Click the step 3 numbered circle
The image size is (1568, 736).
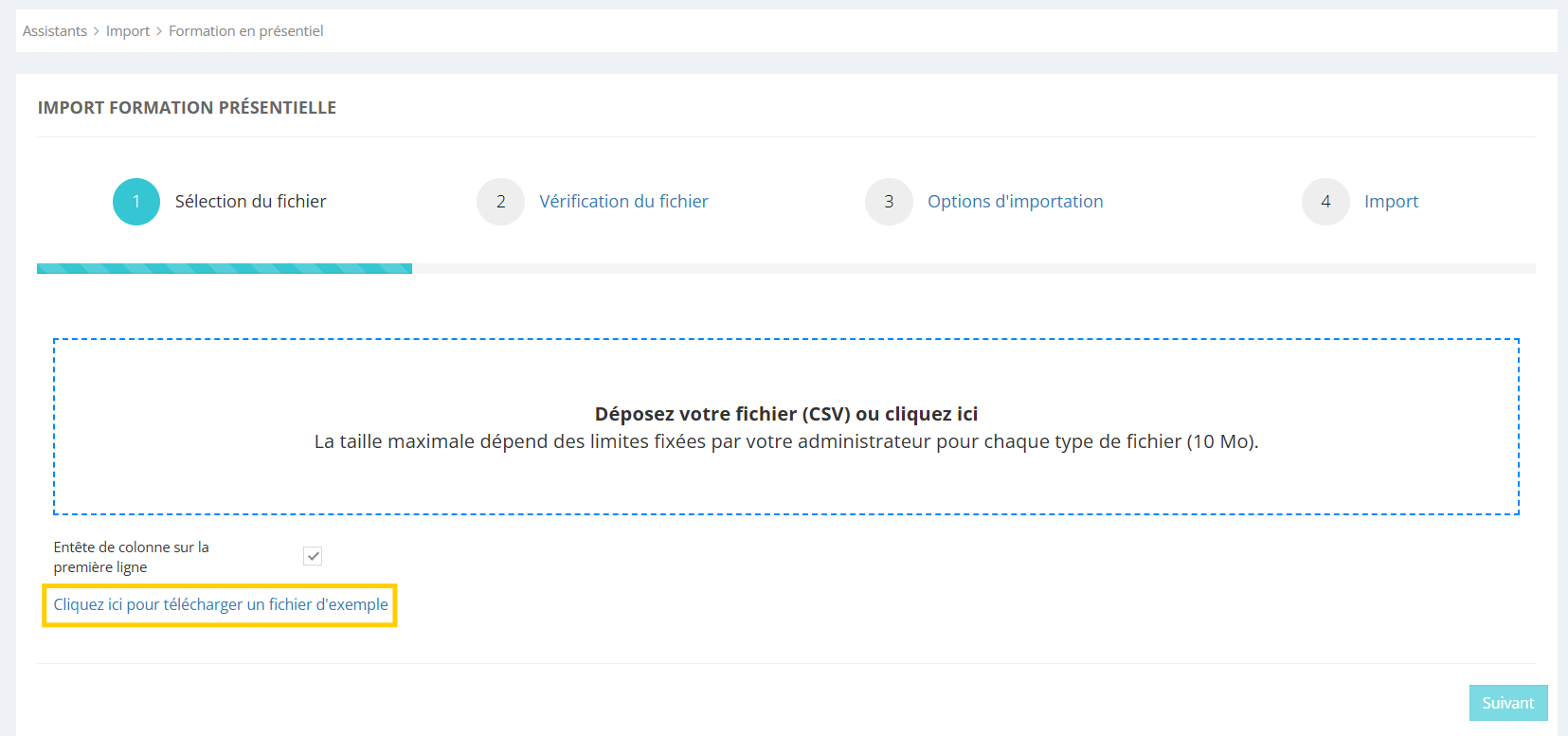(889, 202)
